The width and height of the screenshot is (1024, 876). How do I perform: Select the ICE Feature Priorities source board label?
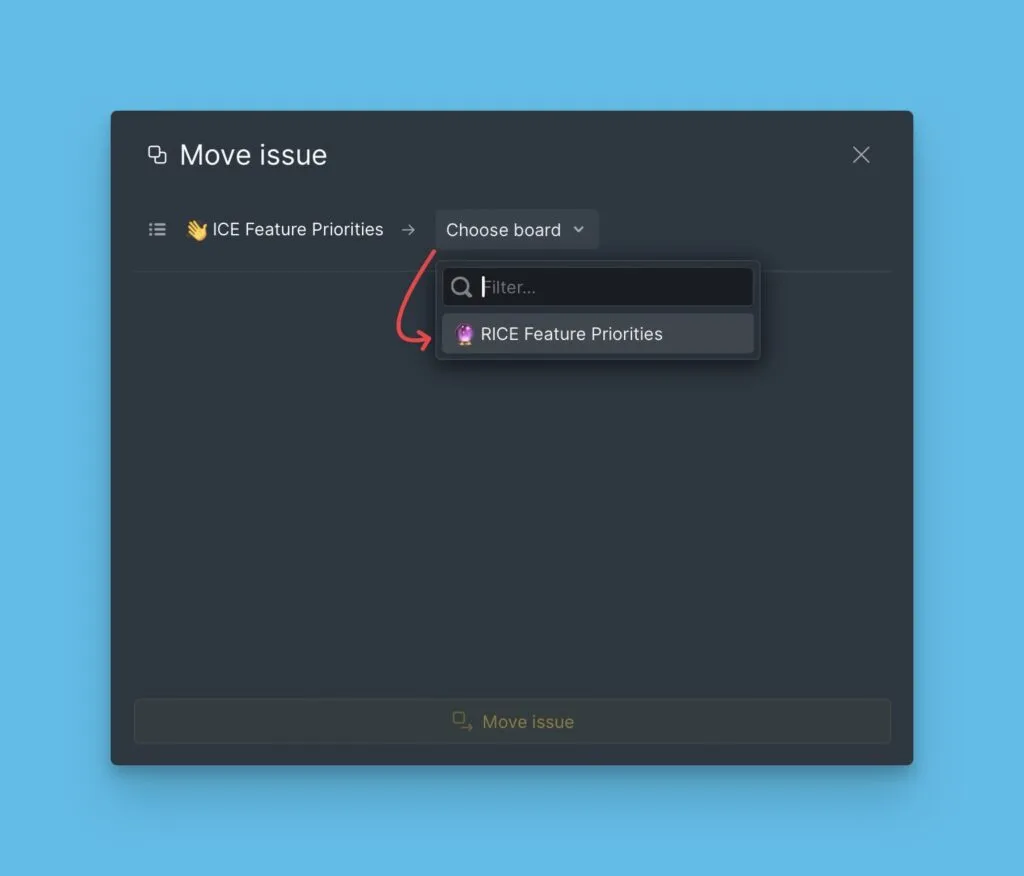(298, 229)
